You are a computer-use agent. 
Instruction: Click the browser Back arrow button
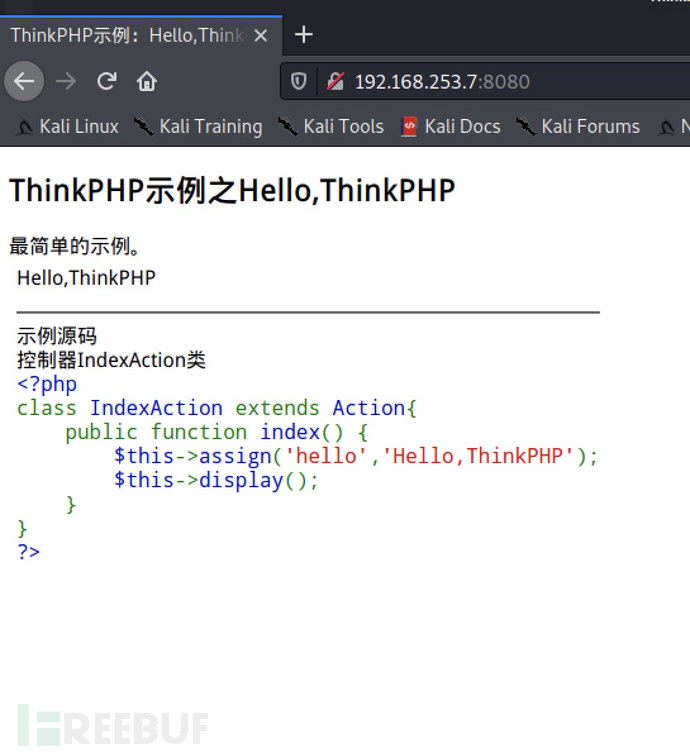(x=24, y=81)
